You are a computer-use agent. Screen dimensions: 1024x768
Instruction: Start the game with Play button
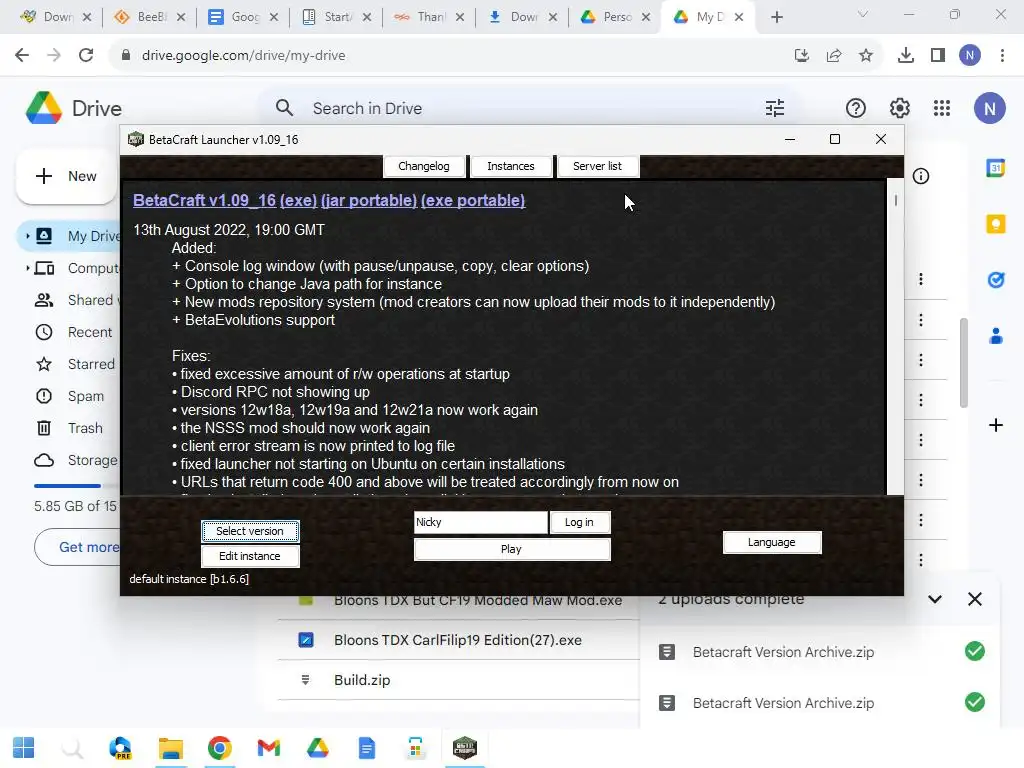512,549
